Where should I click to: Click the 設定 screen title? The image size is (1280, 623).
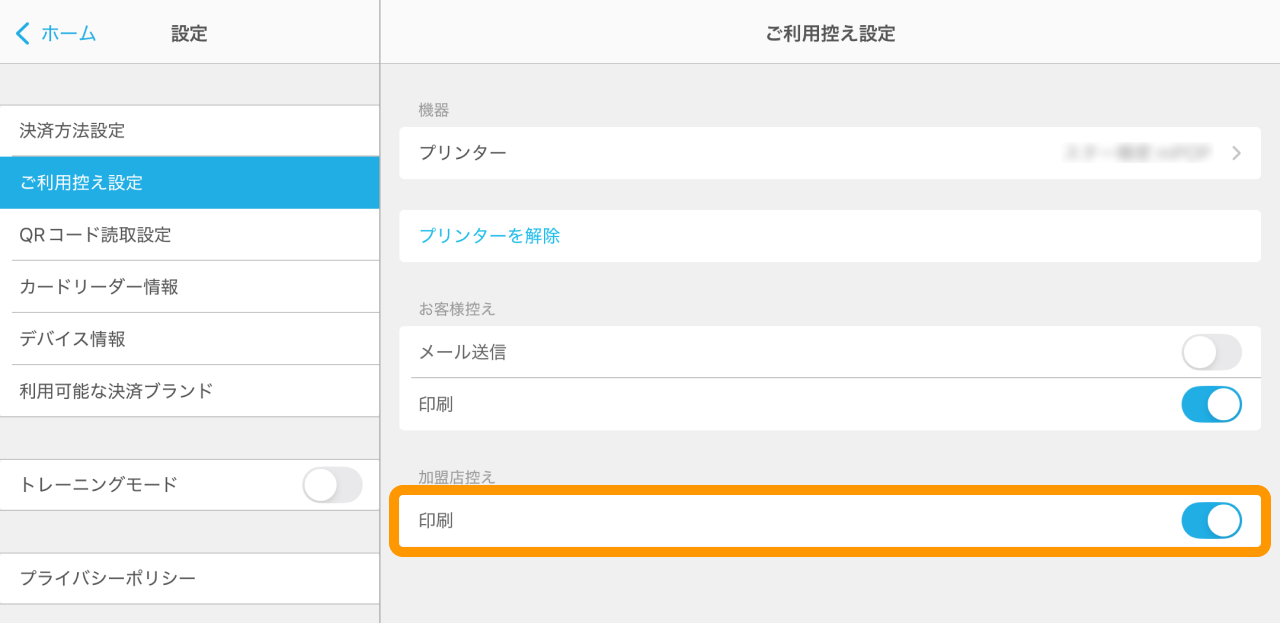(x=190, y=33)
